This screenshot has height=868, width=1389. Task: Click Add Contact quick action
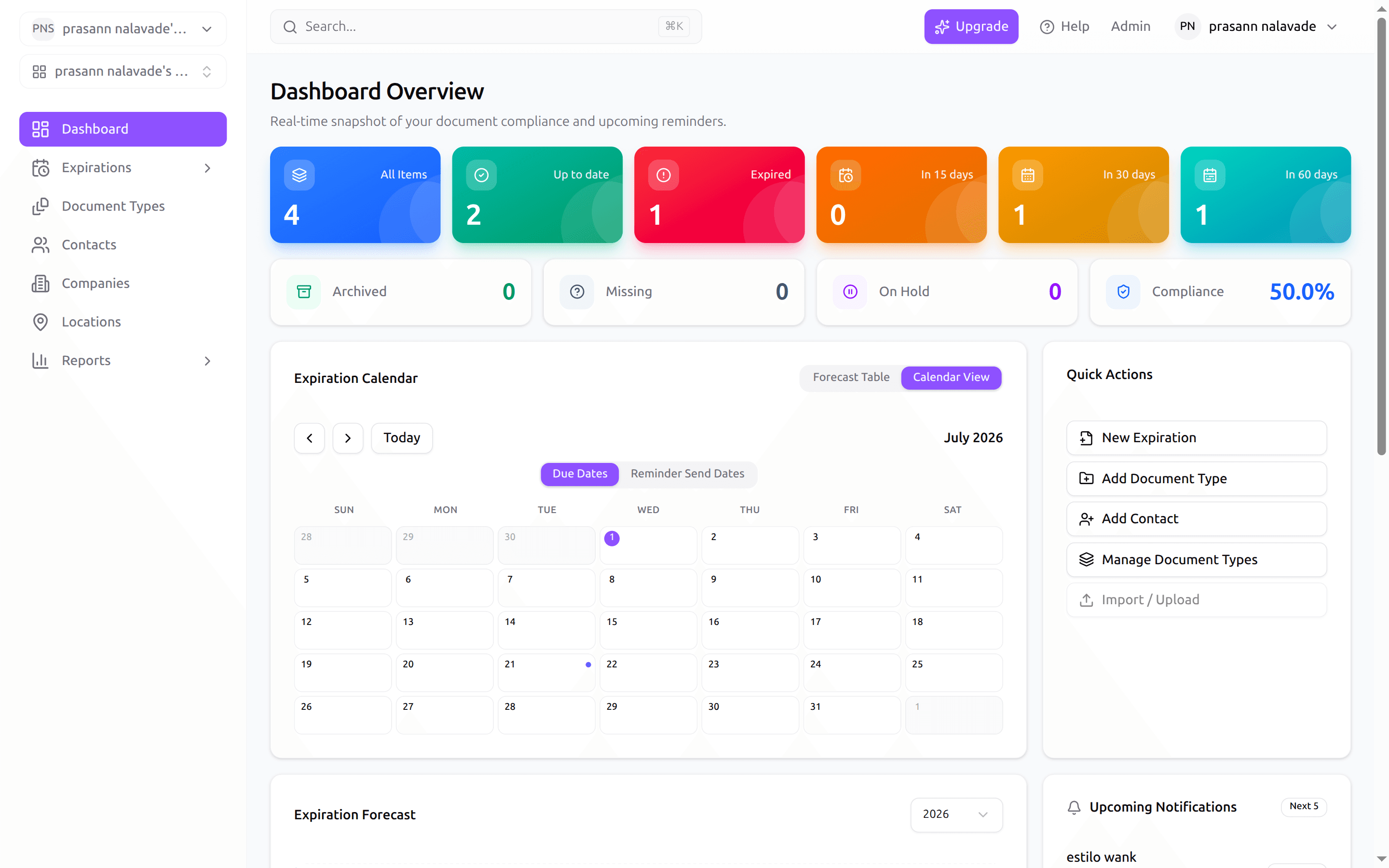[x=1196, y=519]
